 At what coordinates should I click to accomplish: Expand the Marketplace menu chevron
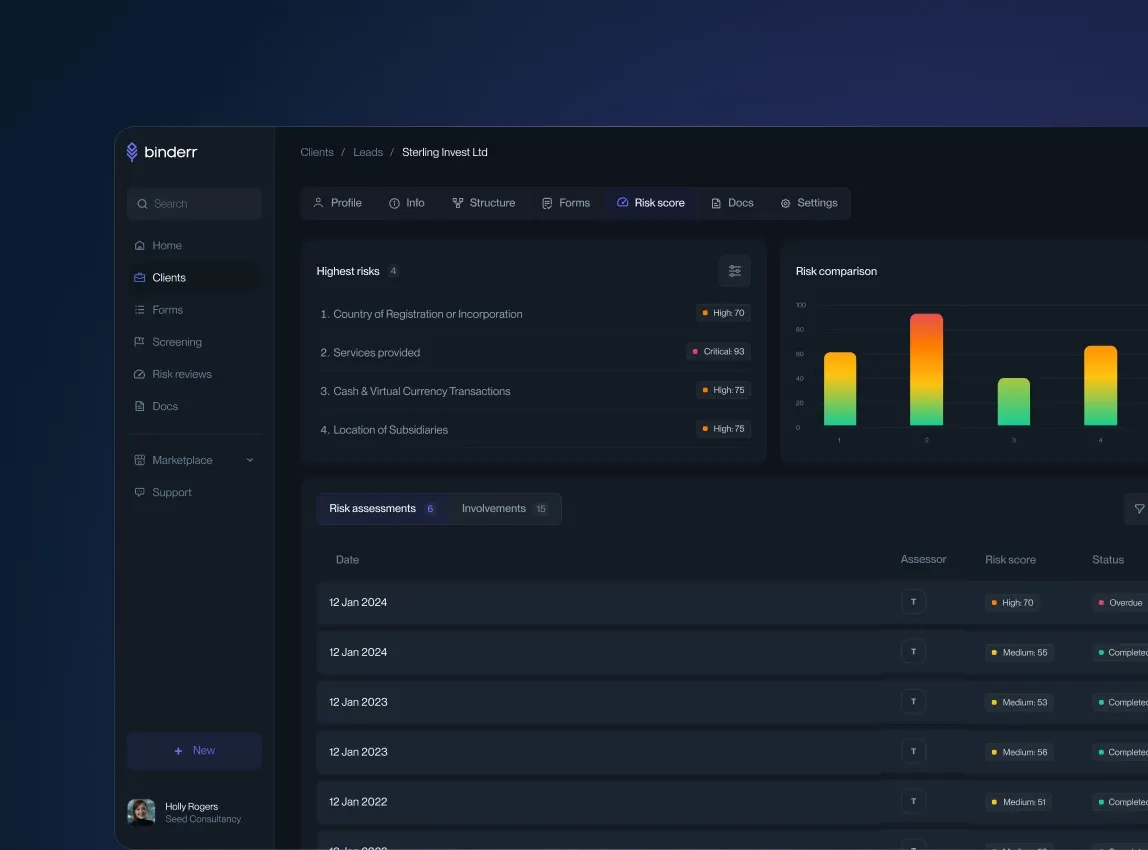[250, 460]
